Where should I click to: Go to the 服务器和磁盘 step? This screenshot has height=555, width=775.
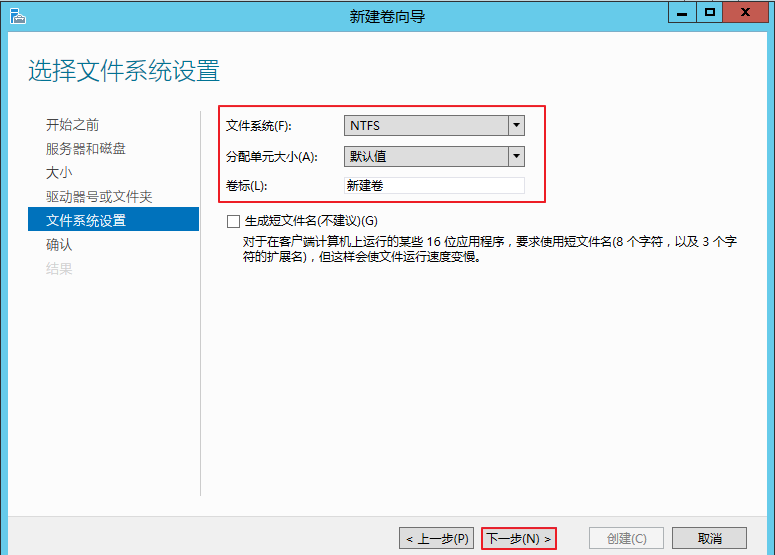pos(86,148)
